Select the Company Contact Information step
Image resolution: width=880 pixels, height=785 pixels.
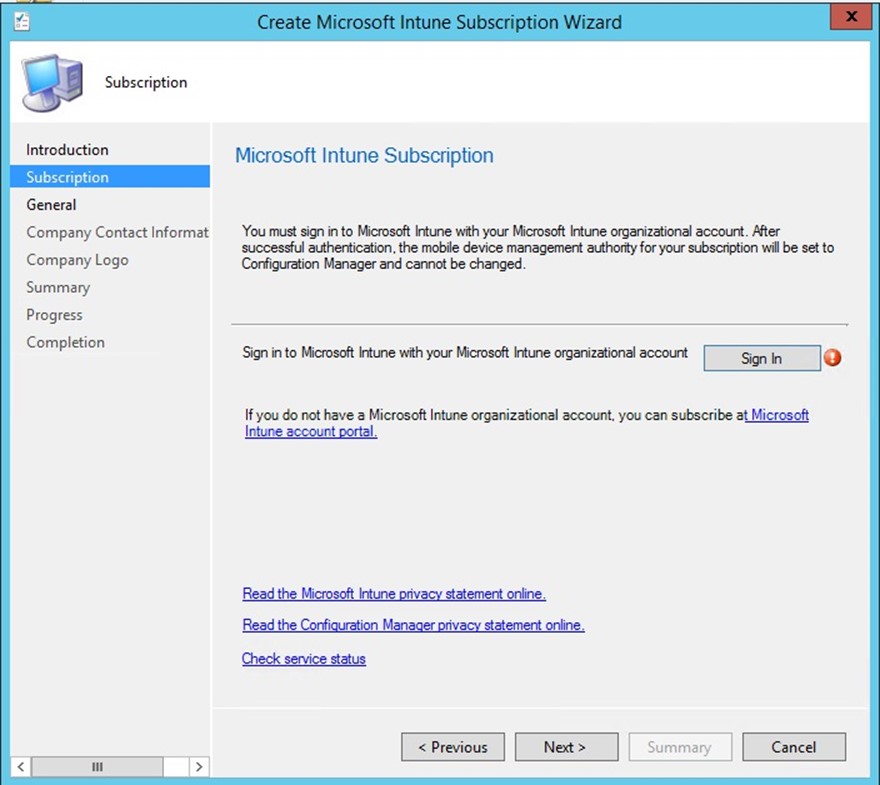click(x=117, y=232)
